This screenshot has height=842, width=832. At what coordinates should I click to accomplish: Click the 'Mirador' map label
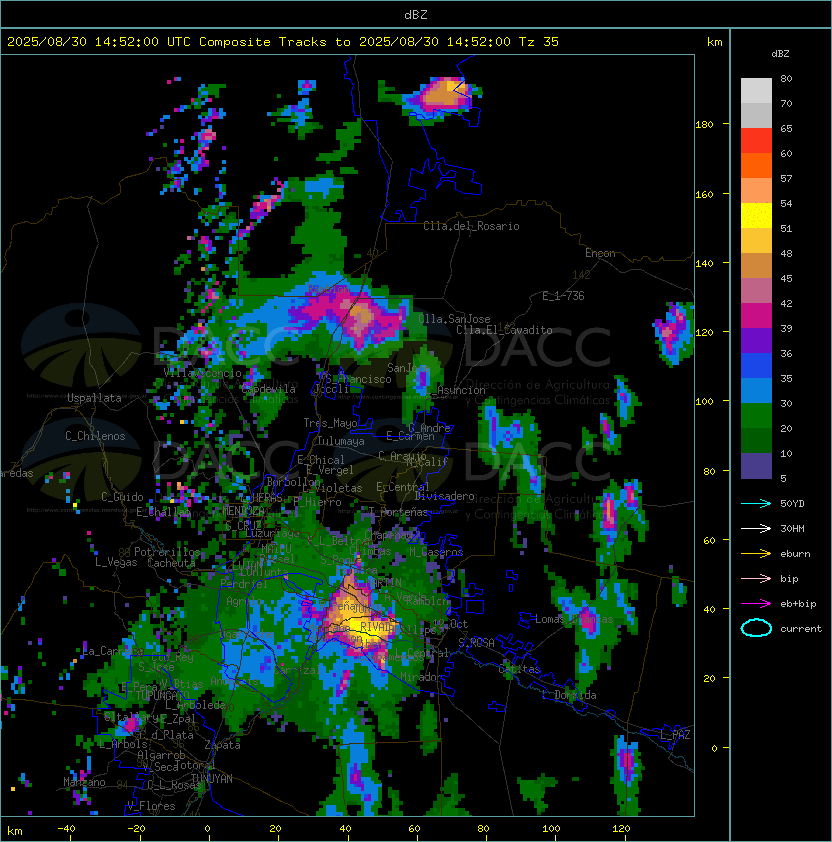click(422, 677)
